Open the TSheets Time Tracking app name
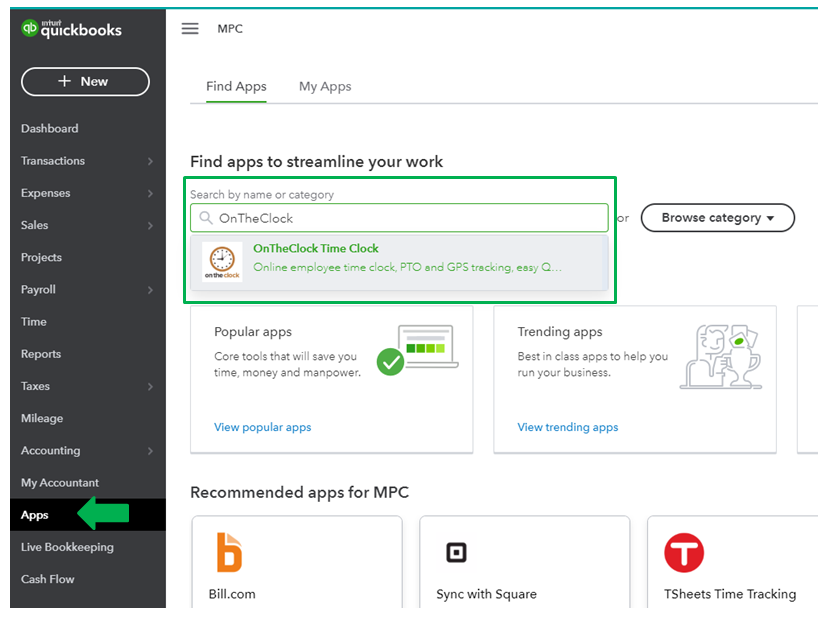Screen dimensions: 826x636 click(730, 594)
